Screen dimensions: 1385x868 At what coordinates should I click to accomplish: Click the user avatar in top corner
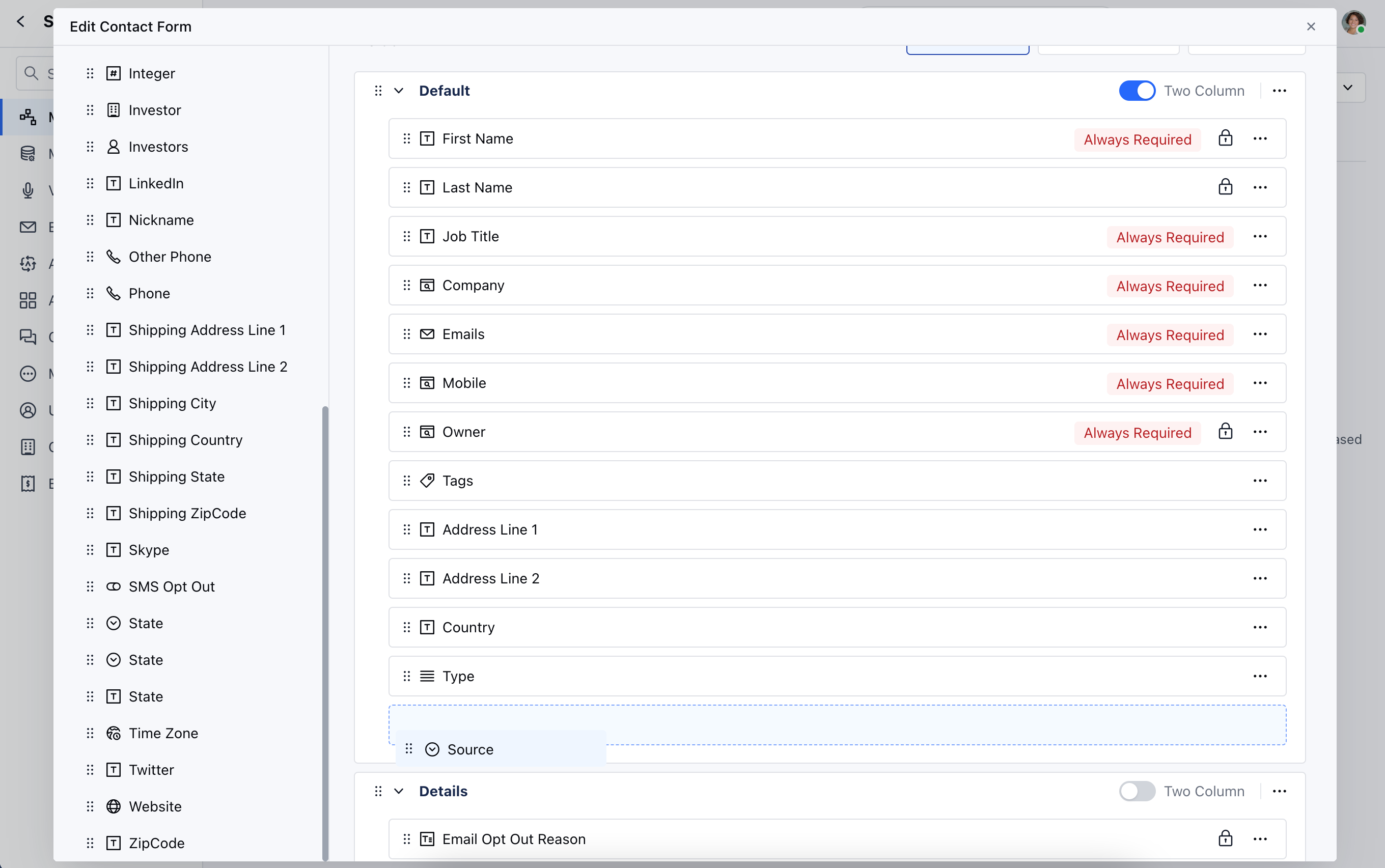[1353, 23]
